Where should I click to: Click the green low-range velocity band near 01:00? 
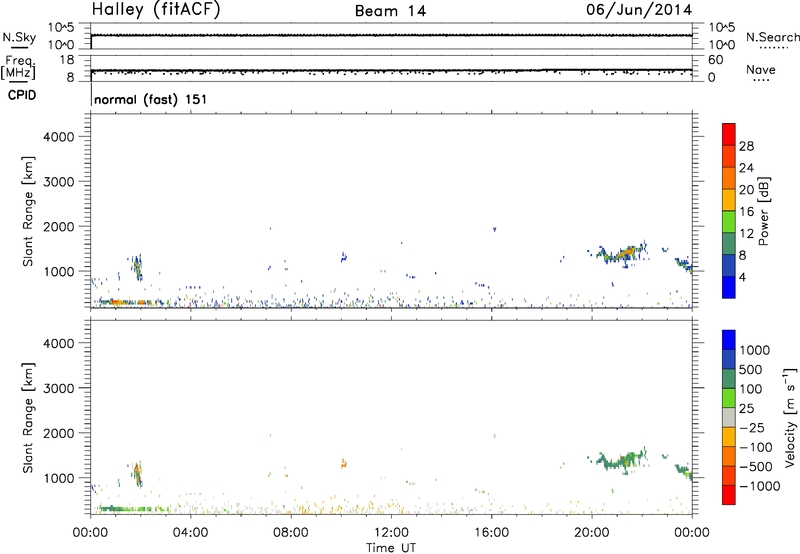(x=134, y=509)
